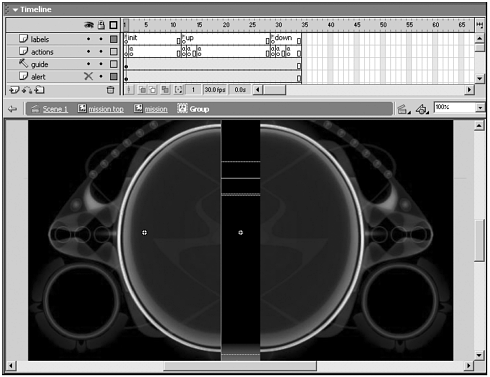Screen dimensions: 490x377
Task: Open the frame view options menu
Action: [x=480, y=25]
